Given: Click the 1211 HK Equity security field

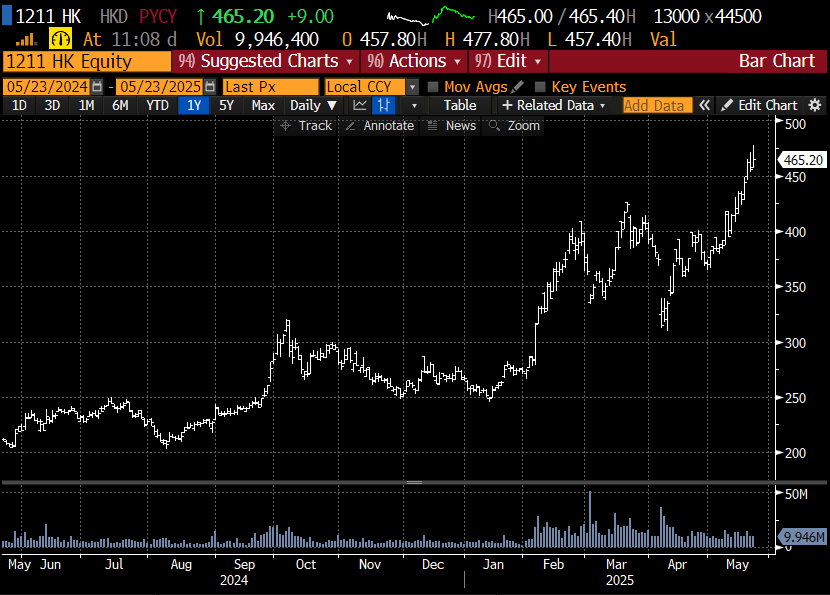Looking at the screenshot, I should point(87,61).
